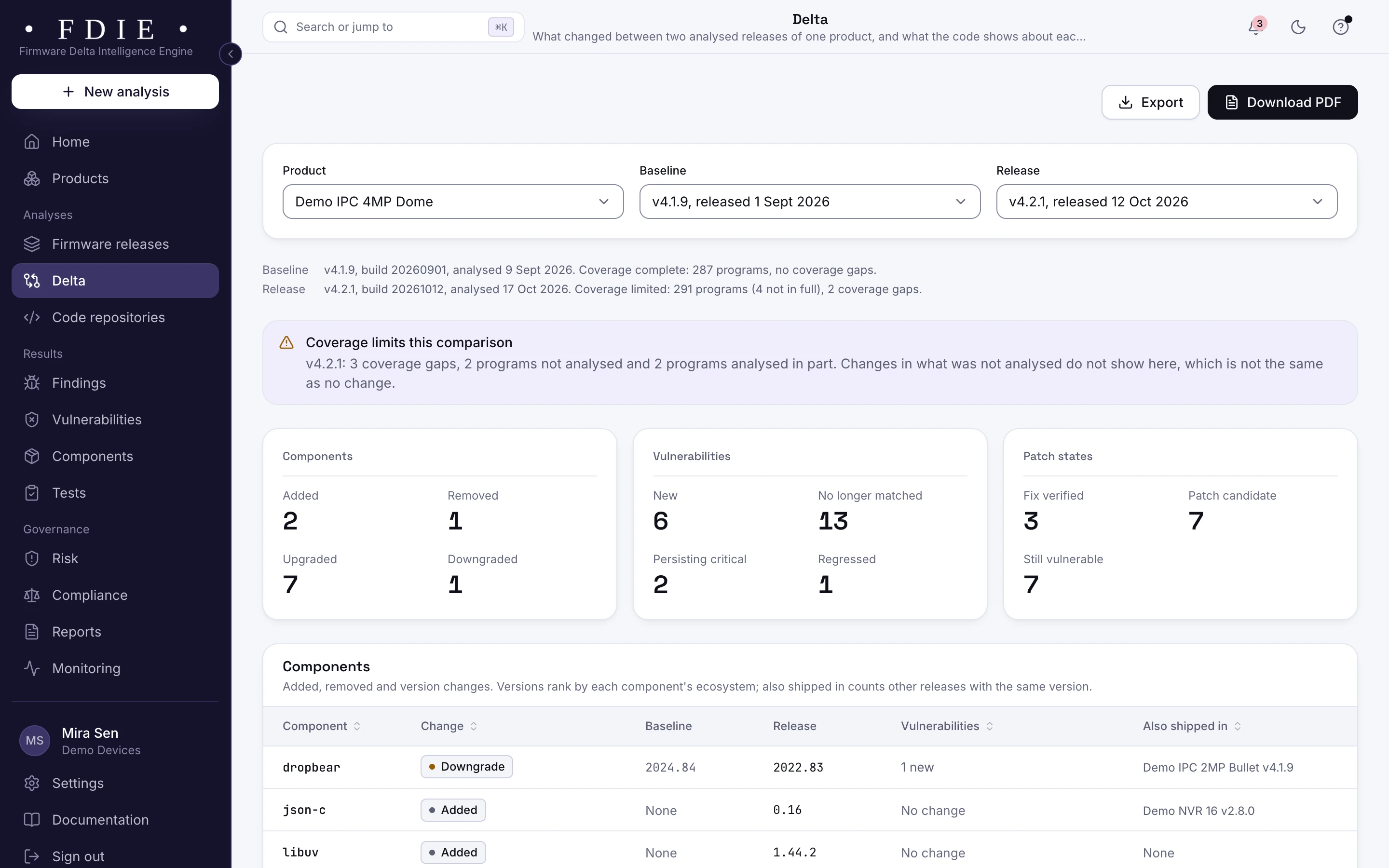Focus the Search or jump to field

pyautogui.click(x=393, y=27)
